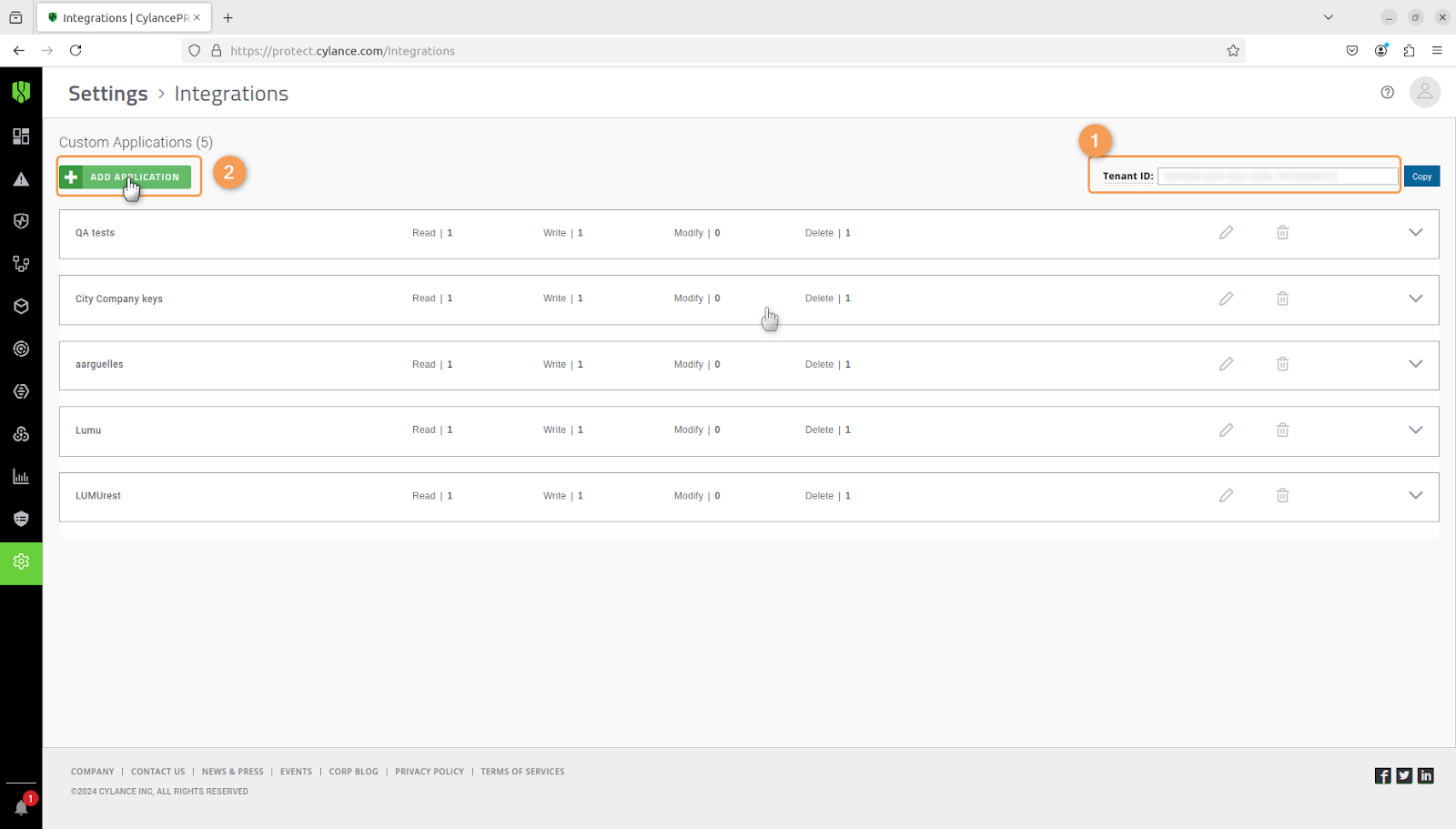1456x829 pixels.
Task: Open the Privacy Policy footer link
Action: tap(429, 772)
